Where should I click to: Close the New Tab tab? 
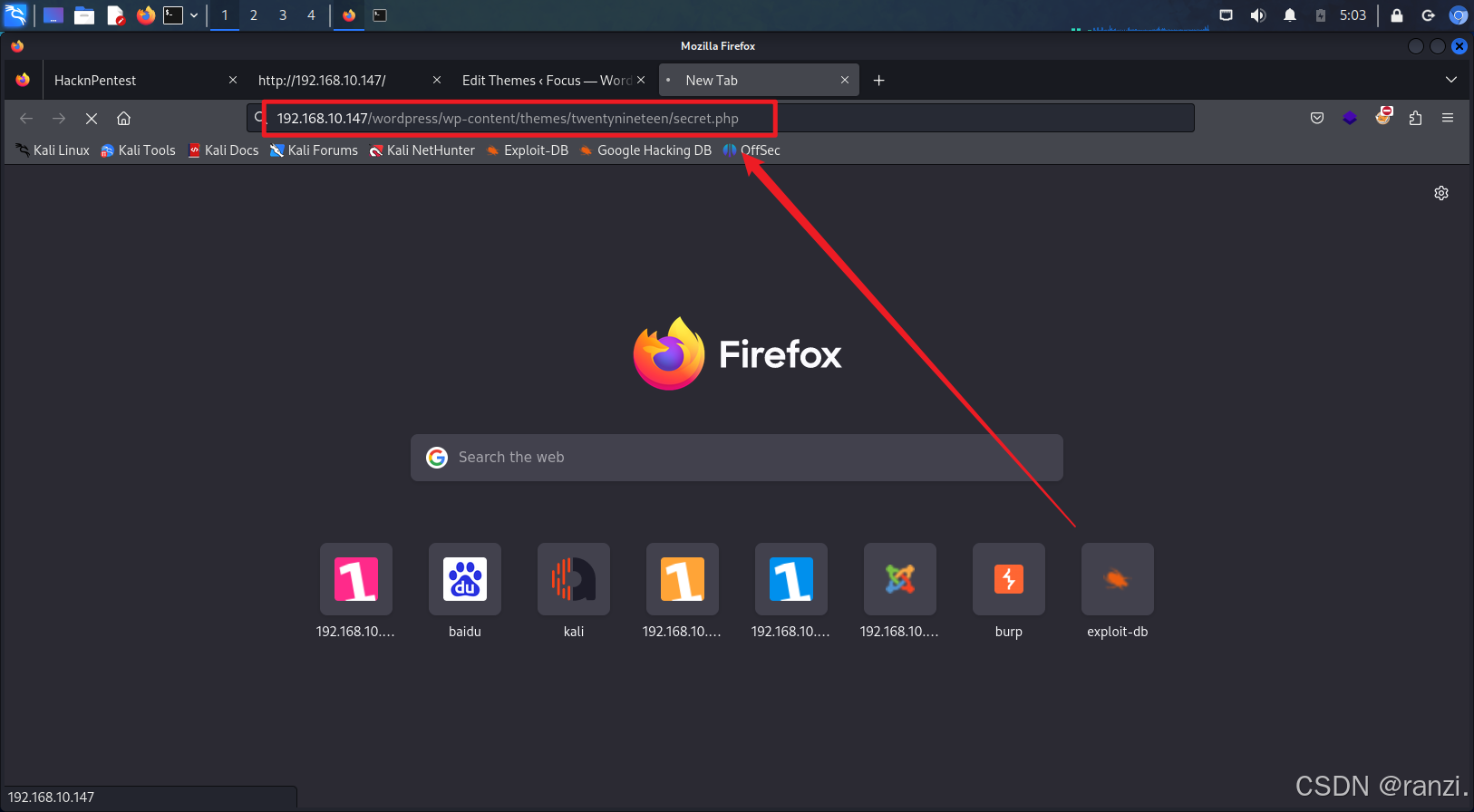845,81
